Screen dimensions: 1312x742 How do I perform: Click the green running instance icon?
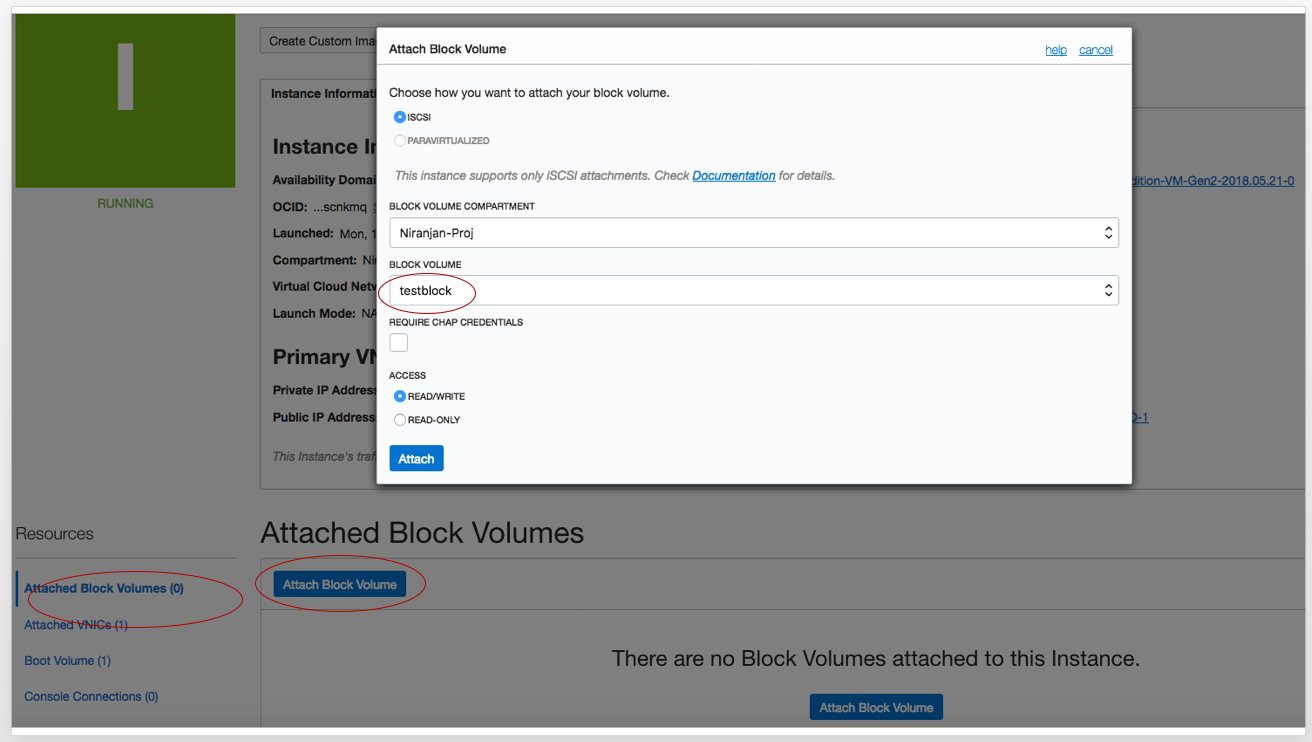125,101
